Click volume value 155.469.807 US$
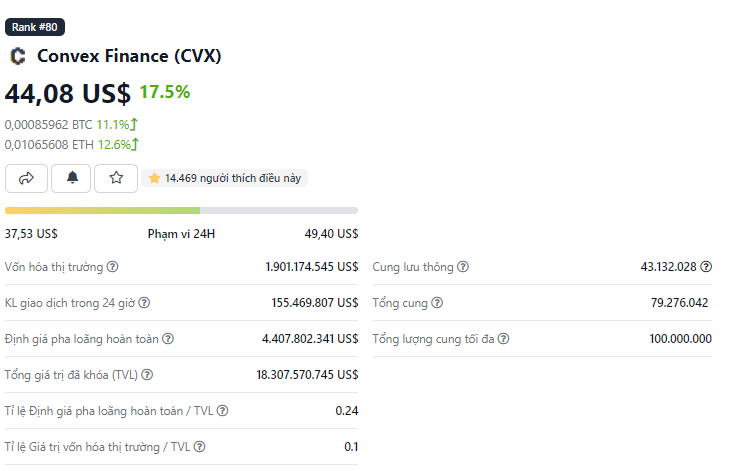 coord(315,303)
